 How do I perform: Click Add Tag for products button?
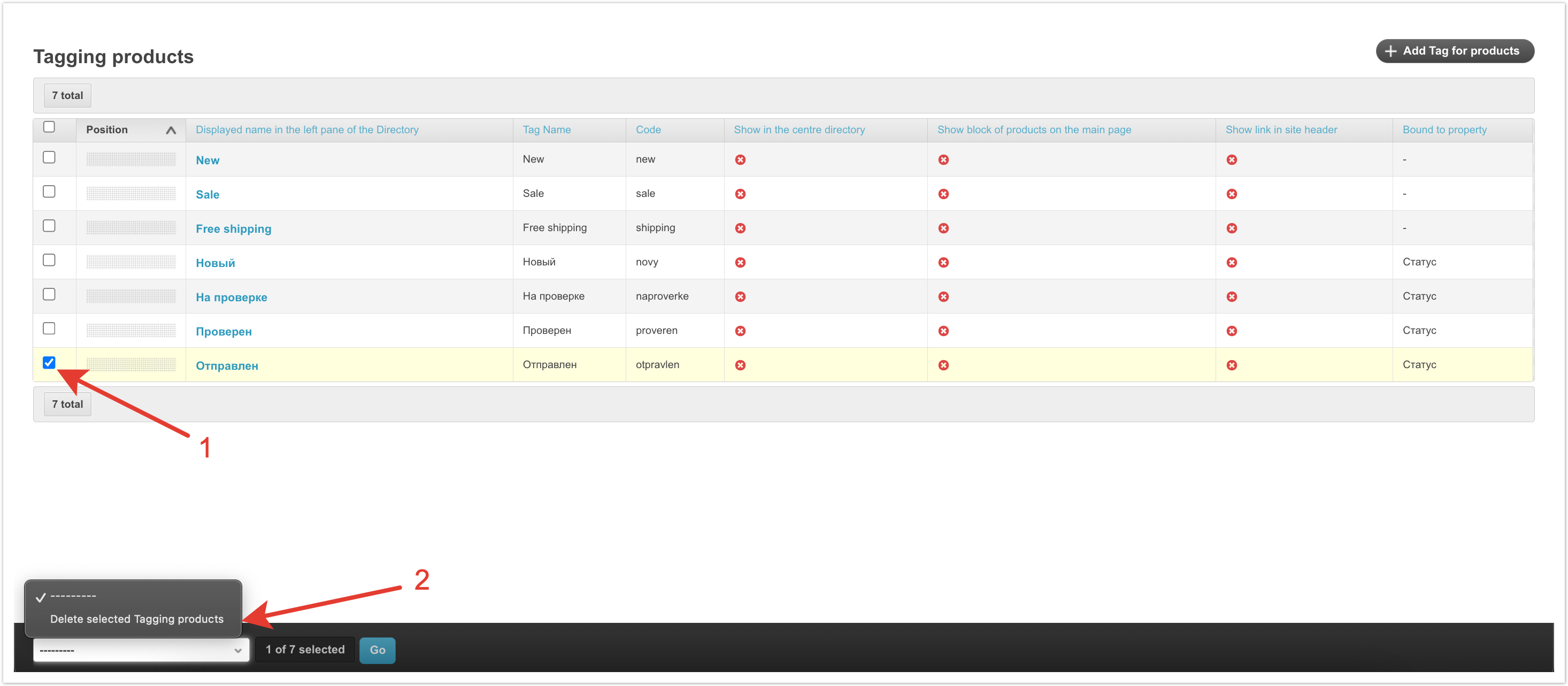(1454, 51)
